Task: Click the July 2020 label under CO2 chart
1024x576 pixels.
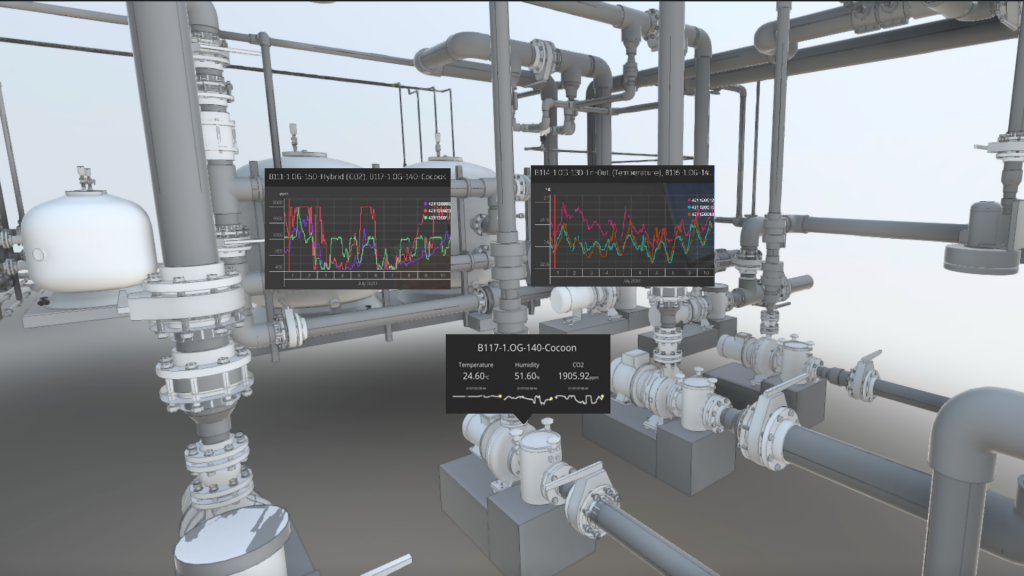Action: click(366, 282)
